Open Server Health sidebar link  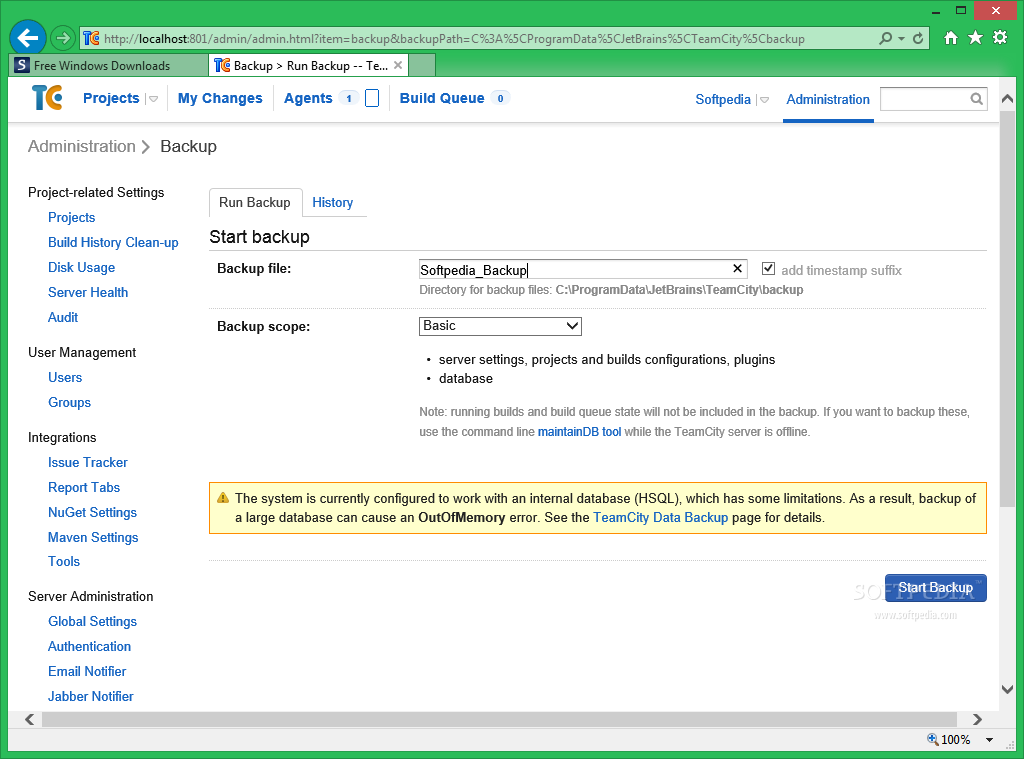88,292
